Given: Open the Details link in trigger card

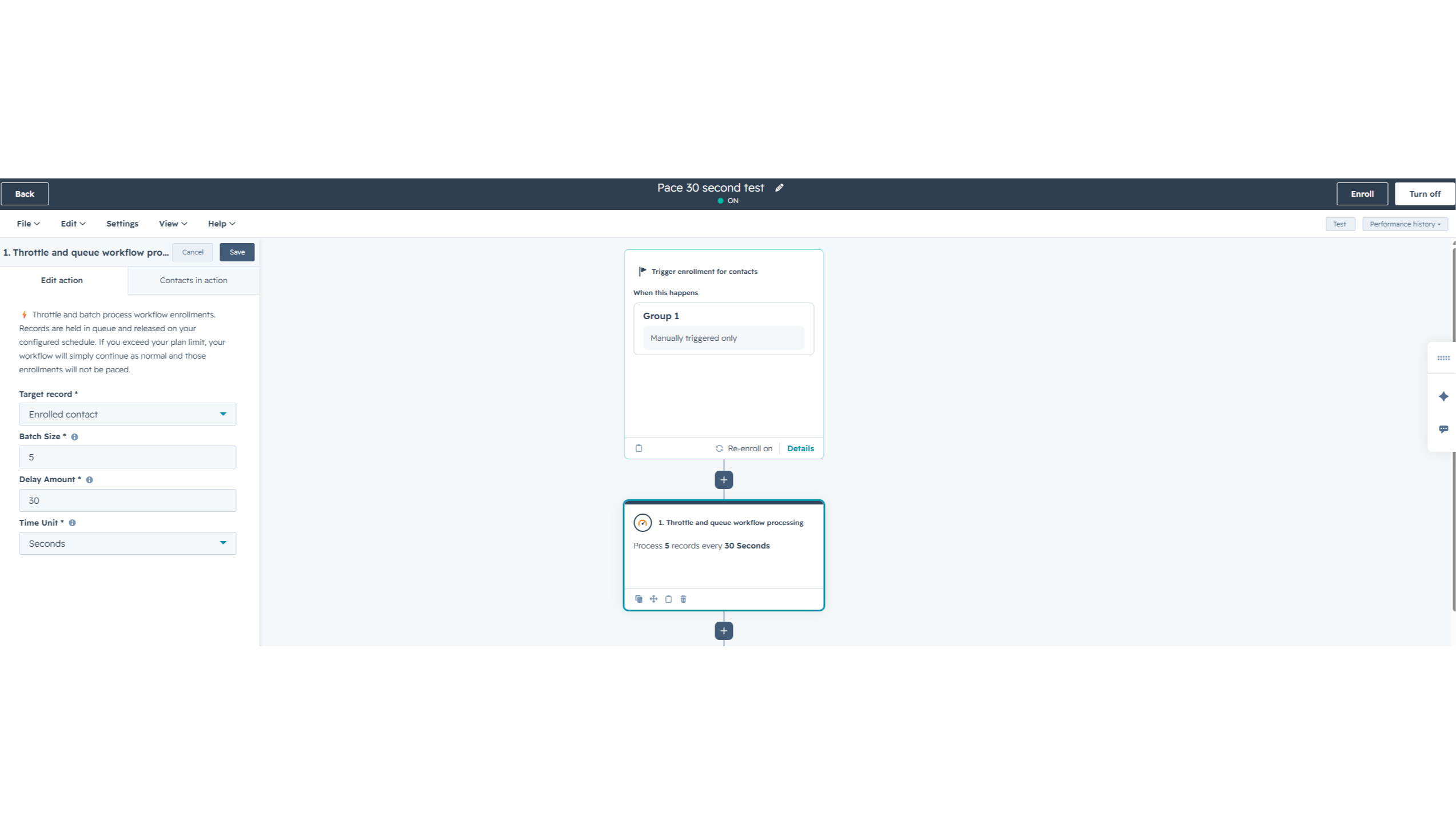Looking at the screenshot, I should click(800, 448).
